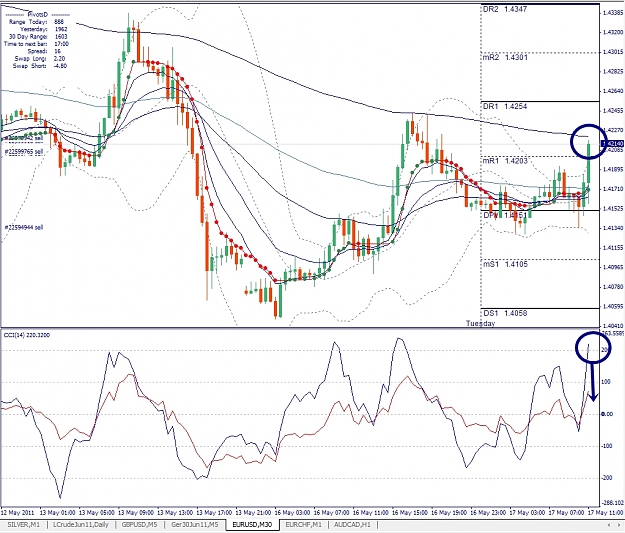Screen dimensions: 625x533
Task: Open the AUDCAD,H1 chart tab
Action: coord(352,525)
